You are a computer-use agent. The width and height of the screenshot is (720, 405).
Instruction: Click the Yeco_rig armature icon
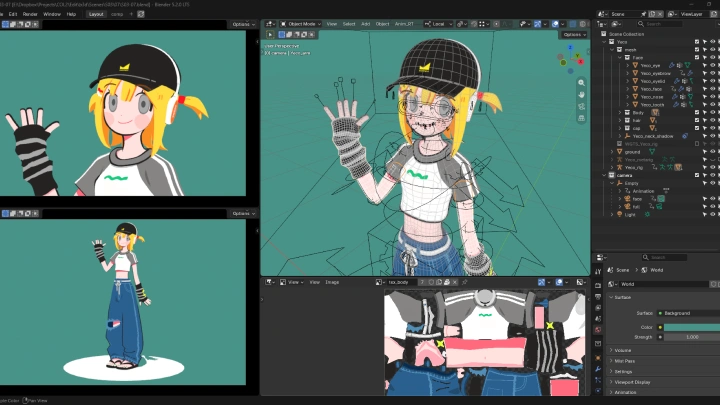619,168
